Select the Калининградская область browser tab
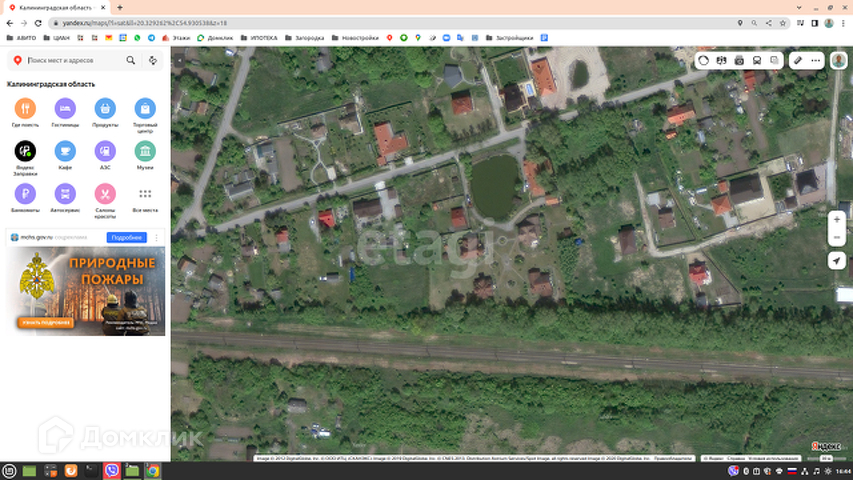This screenshot has height=480, width=853. 56,8
